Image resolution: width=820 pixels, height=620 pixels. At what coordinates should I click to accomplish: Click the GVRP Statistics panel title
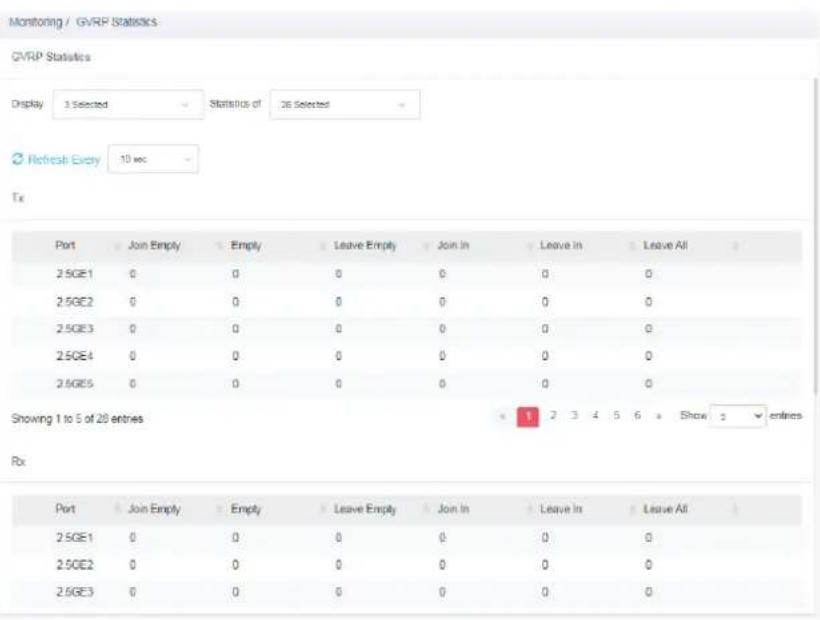(x=51, y=57)
